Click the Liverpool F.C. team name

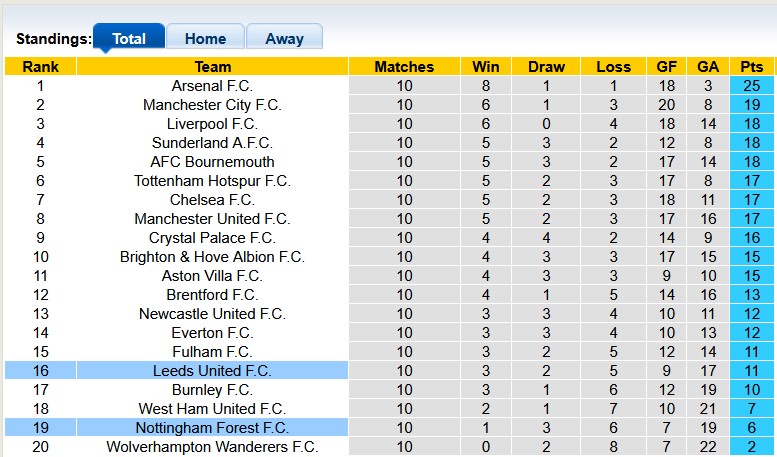[x=212, y=124]
